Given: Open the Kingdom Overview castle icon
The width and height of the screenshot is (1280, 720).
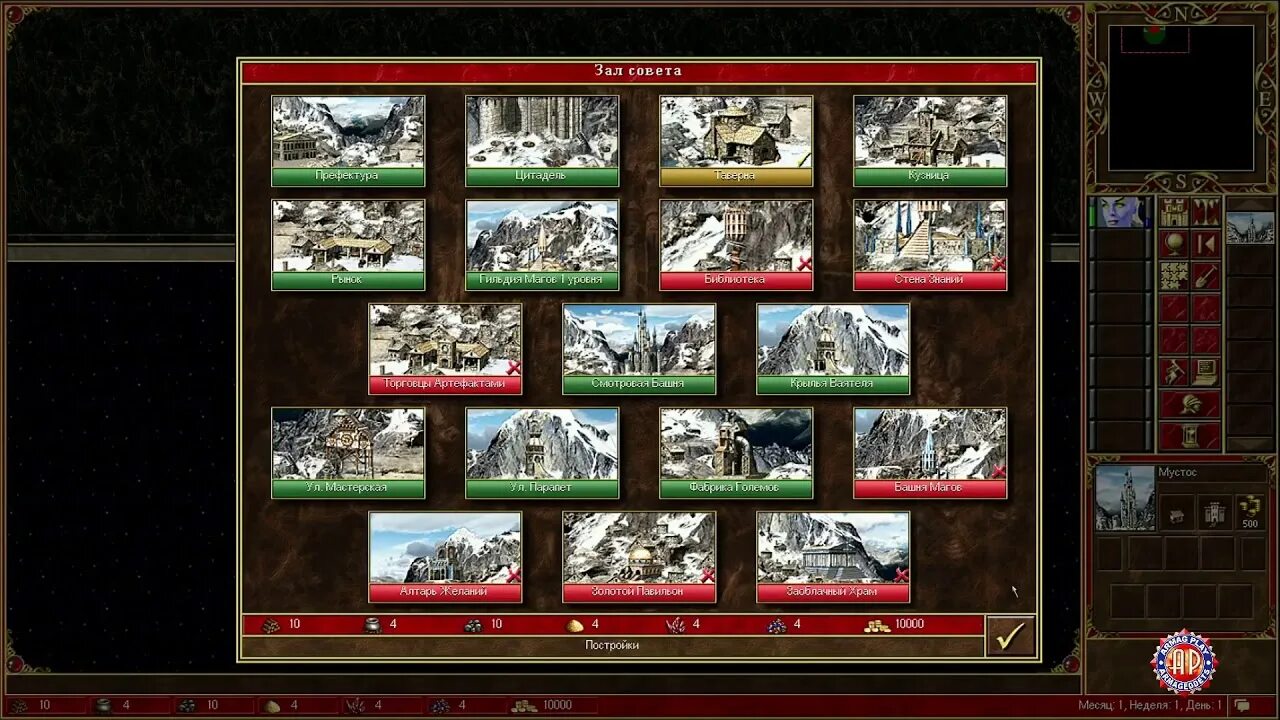Looking at the screenshot, I should pos(1174,212).
